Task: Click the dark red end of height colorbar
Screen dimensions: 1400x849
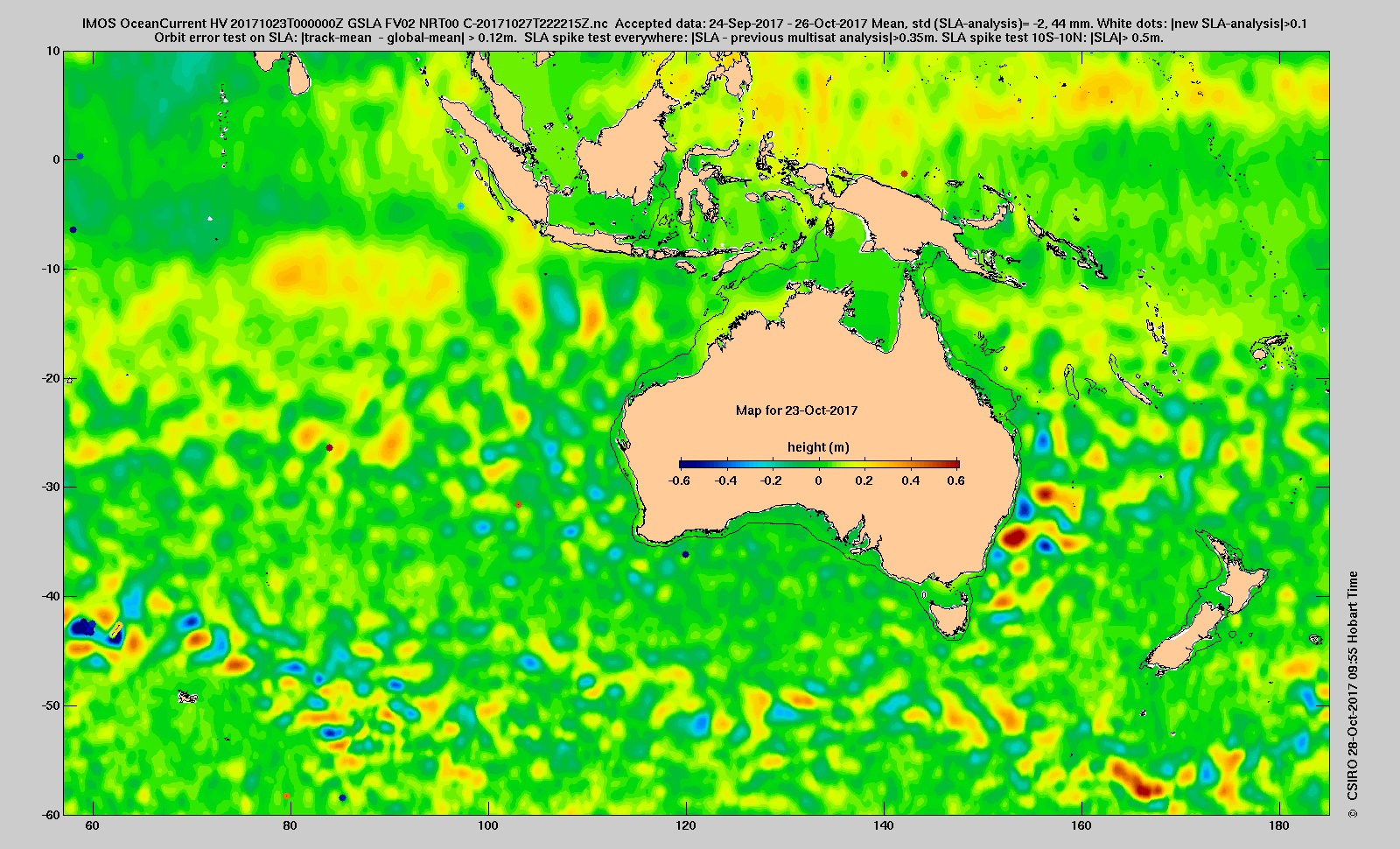Action: tap(955, 465)
